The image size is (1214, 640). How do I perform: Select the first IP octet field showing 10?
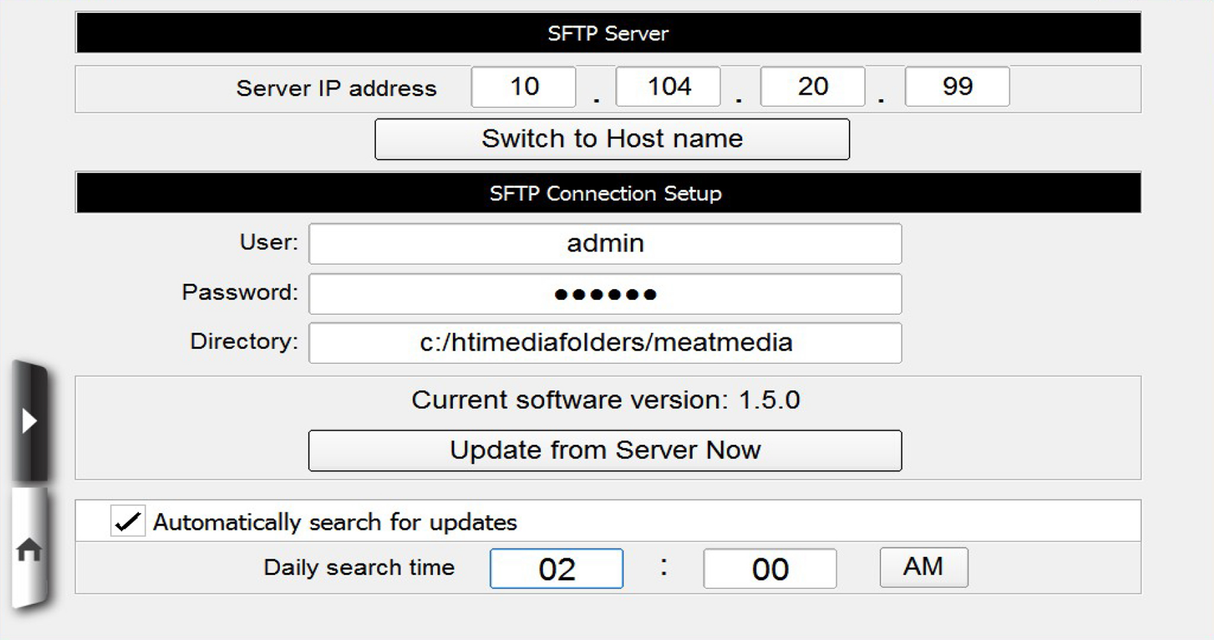click(x=523, y=86)
